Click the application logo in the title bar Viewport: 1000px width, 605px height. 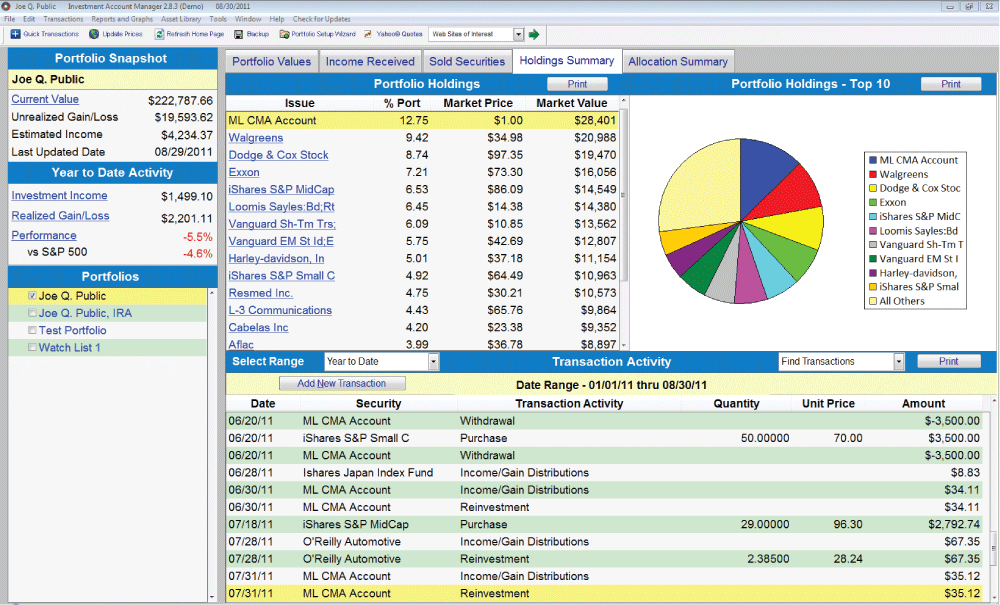(x=6, y=6)
